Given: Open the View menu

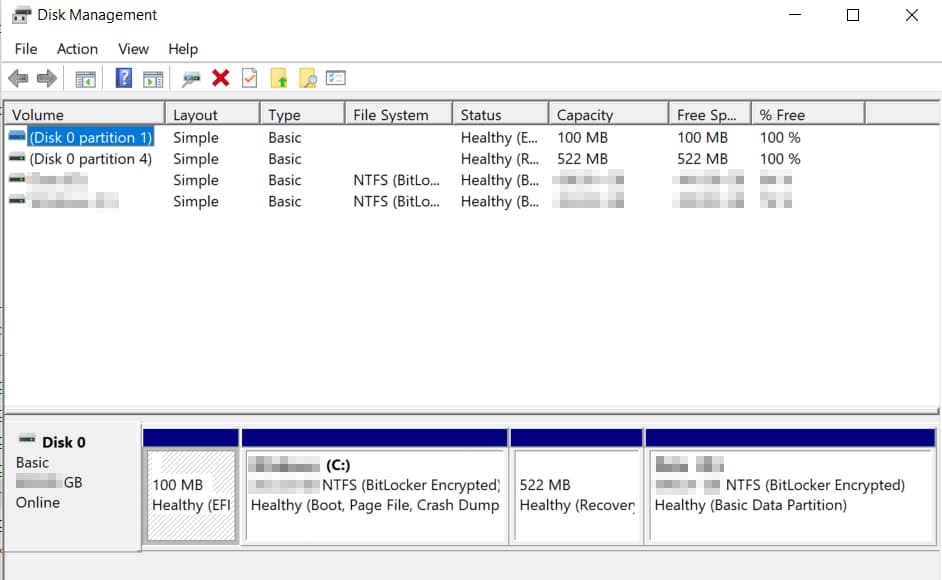Looking at the screenshot, I should point(133,48).
